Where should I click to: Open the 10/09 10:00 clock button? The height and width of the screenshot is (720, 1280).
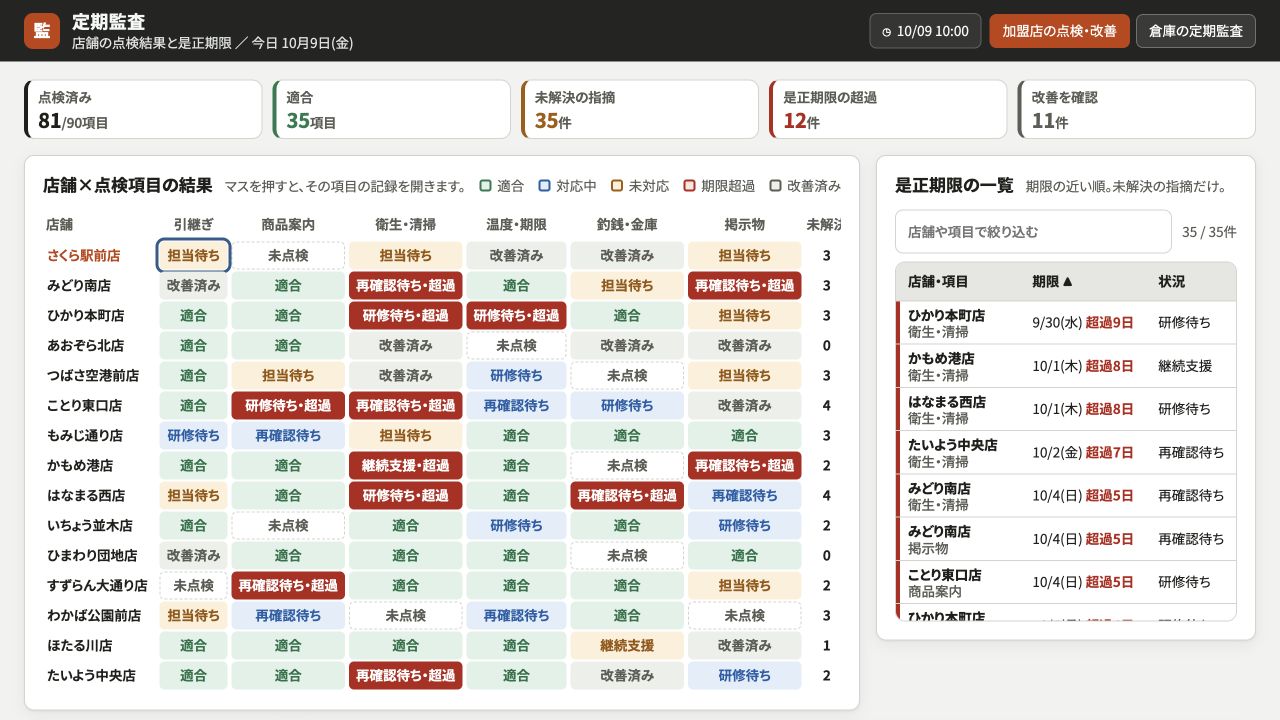[926, 31]
